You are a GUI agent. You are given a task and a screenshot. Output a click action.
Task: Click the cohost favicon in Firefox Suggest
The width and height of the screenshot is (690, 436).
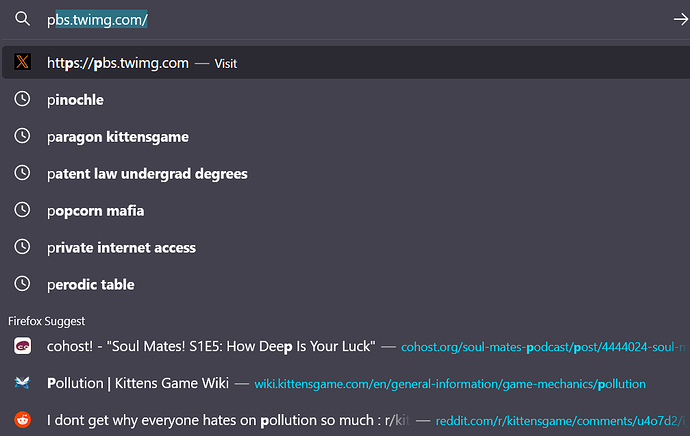(x=22, y=346)
